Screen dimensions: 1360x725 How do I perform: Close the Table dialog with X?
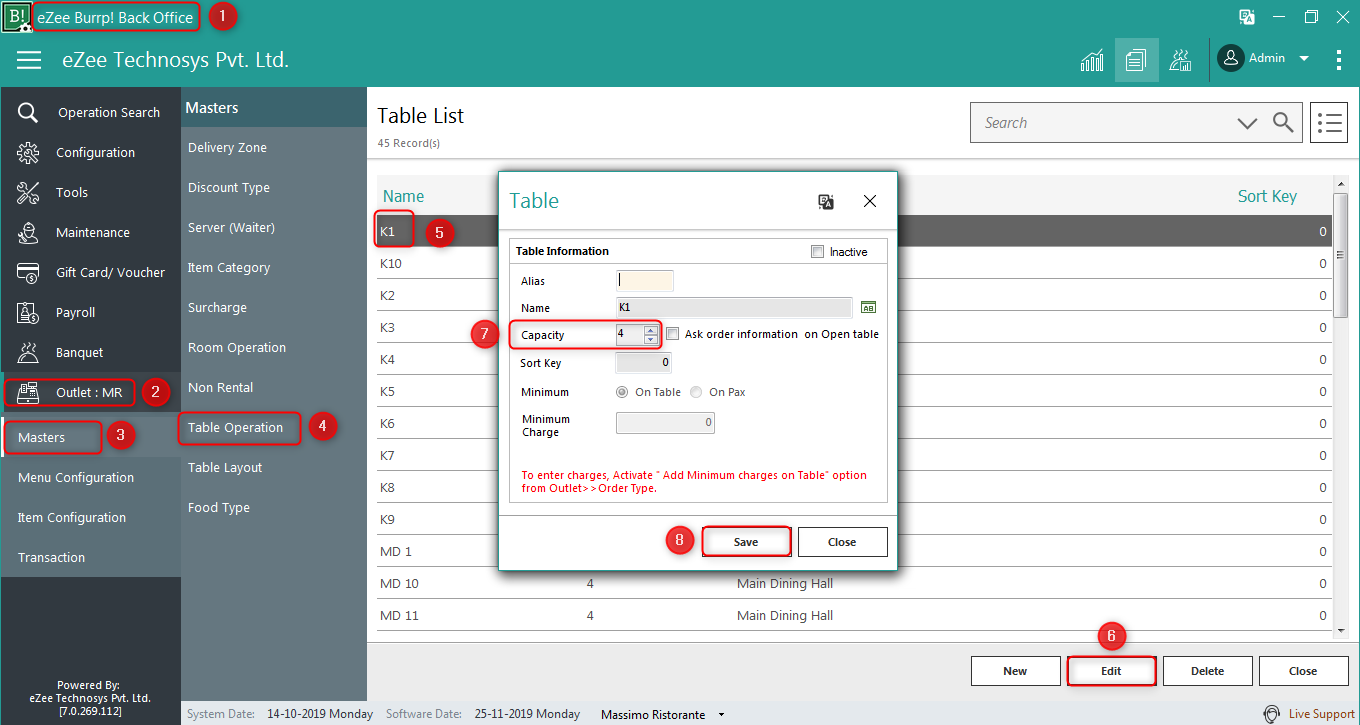click(870, 201)
